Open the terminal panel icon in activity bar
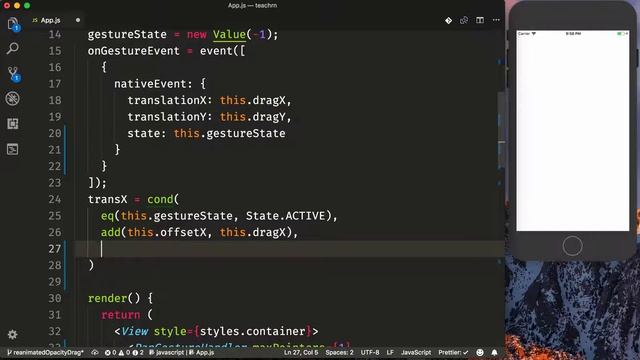Viewport: 640px width, 360px height. pyautogui.click(x=13, y=149)
